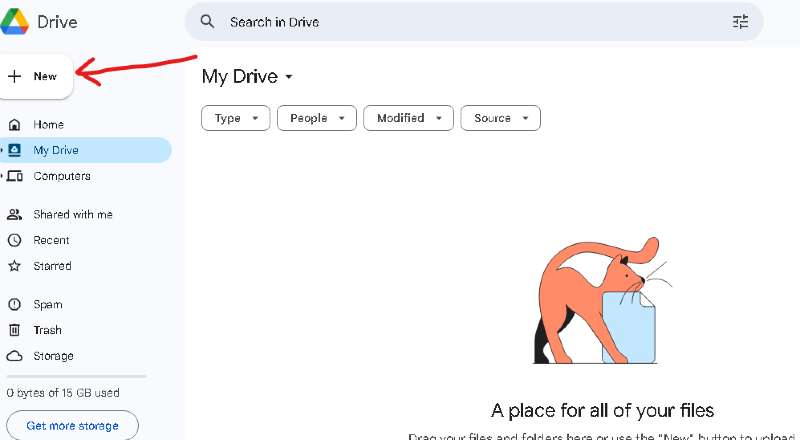
Task: Click the New button
Action: pos(36,77)
